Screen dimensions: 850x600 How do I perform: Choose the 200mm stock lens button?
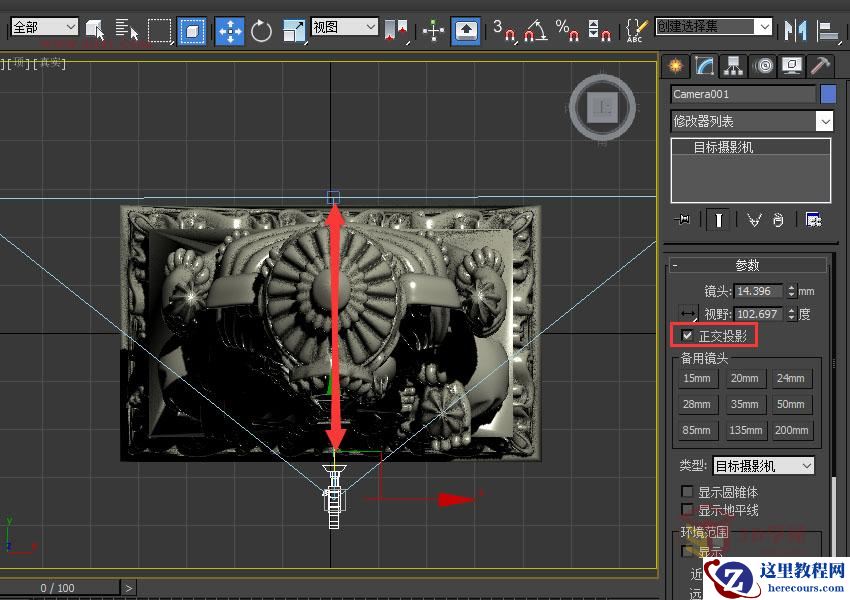(791, 431)
